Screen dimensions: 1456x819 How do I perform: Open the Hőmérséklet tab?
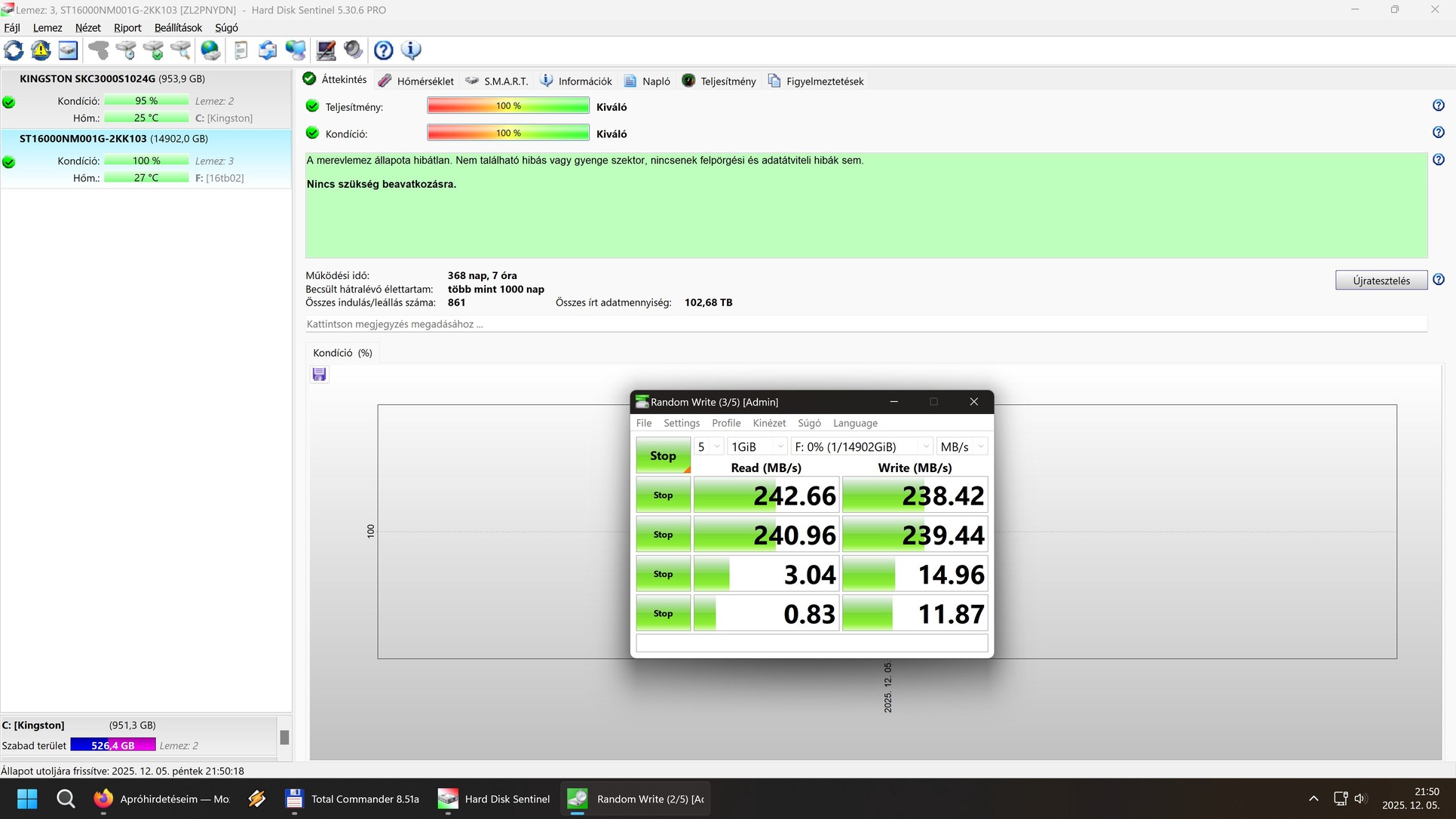pyautogui.click(x=416, y=81)
